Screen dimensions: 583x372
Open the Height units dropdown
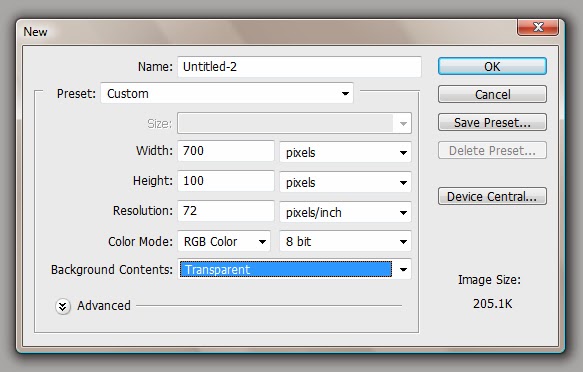[x=345, y=182]
